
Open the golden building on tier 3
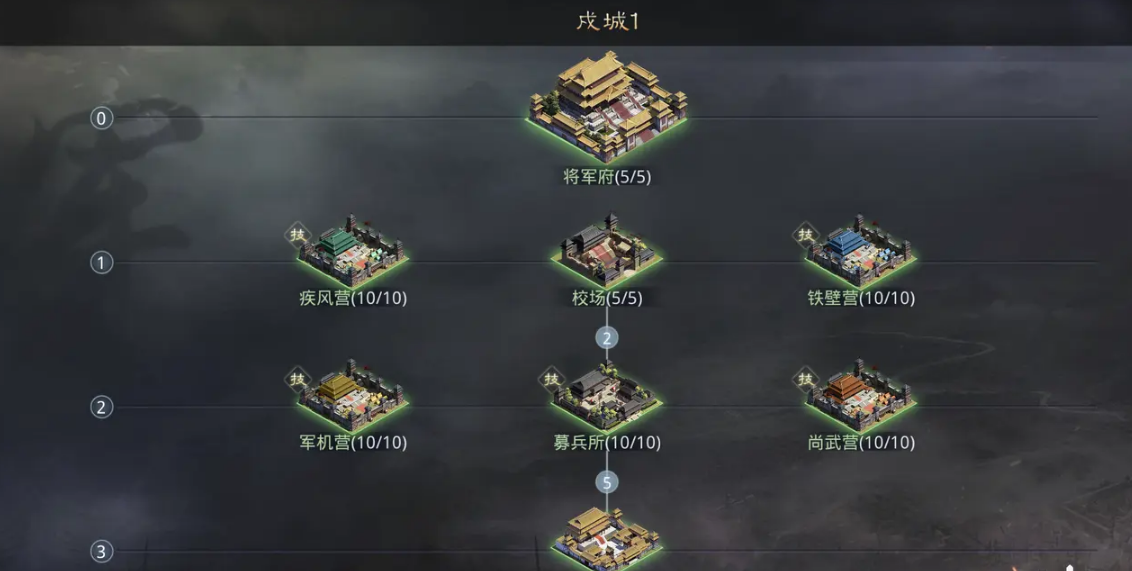pyautogui.click(x=606, y=540)
